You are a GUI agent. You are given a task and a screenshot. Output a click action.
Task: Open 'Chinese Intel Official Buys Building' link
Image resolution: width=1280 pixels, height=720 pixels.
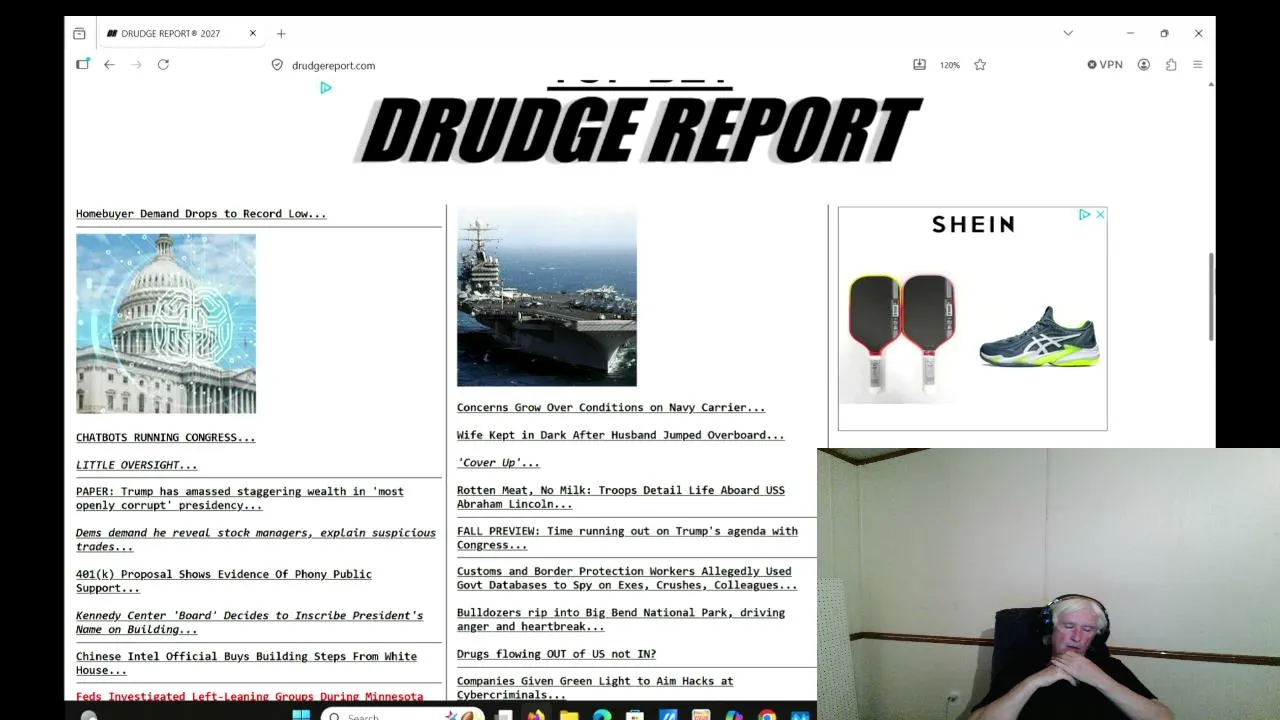click(x=246, y=663)
